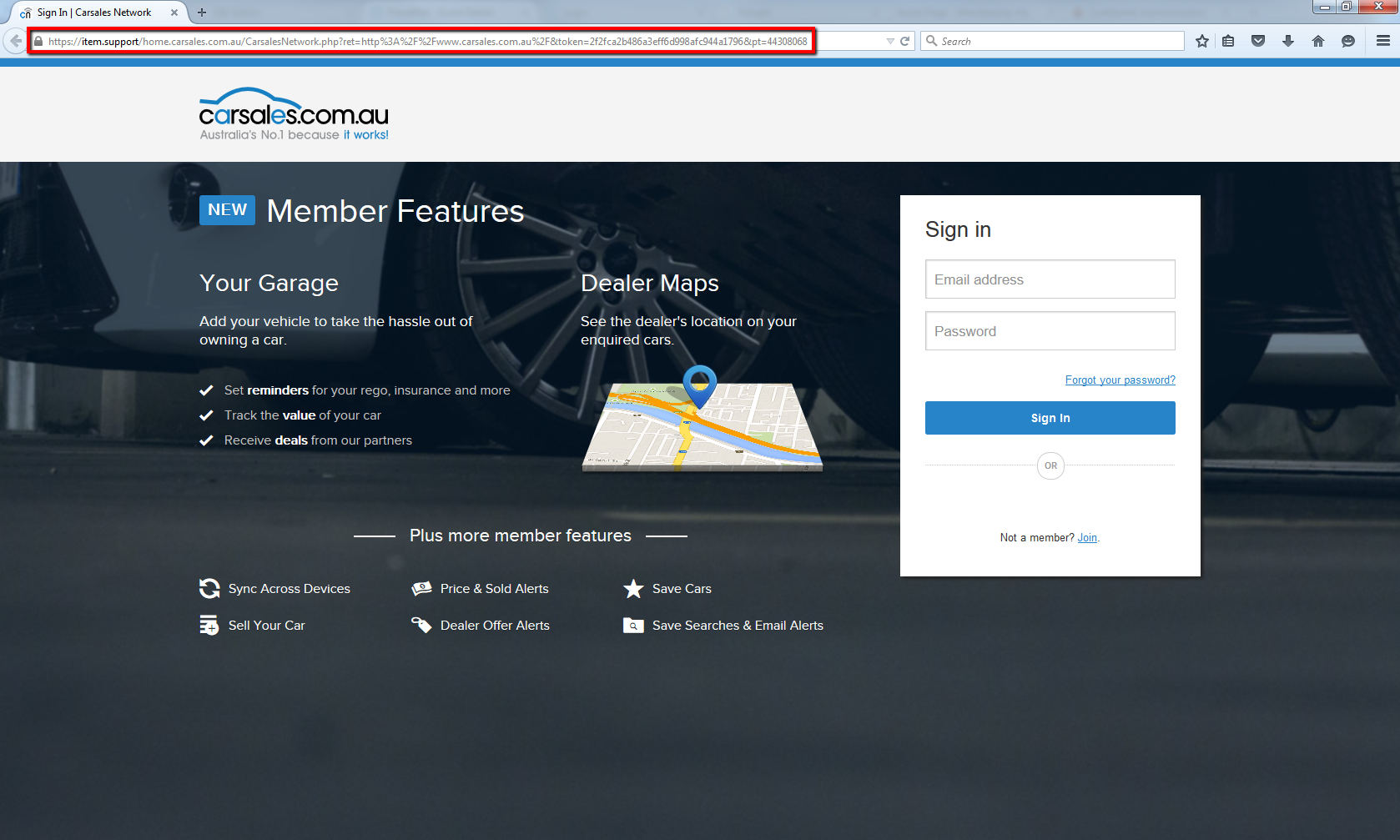Click the padlock site identity icon
Image resolution: width=1400 pixels, height=840 pixels.
(x=38, y=41)
